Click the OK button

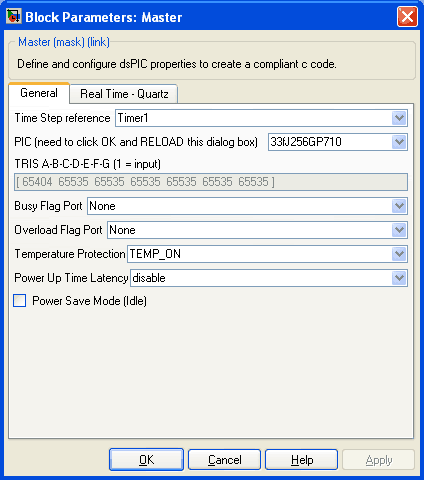point(146,460)
